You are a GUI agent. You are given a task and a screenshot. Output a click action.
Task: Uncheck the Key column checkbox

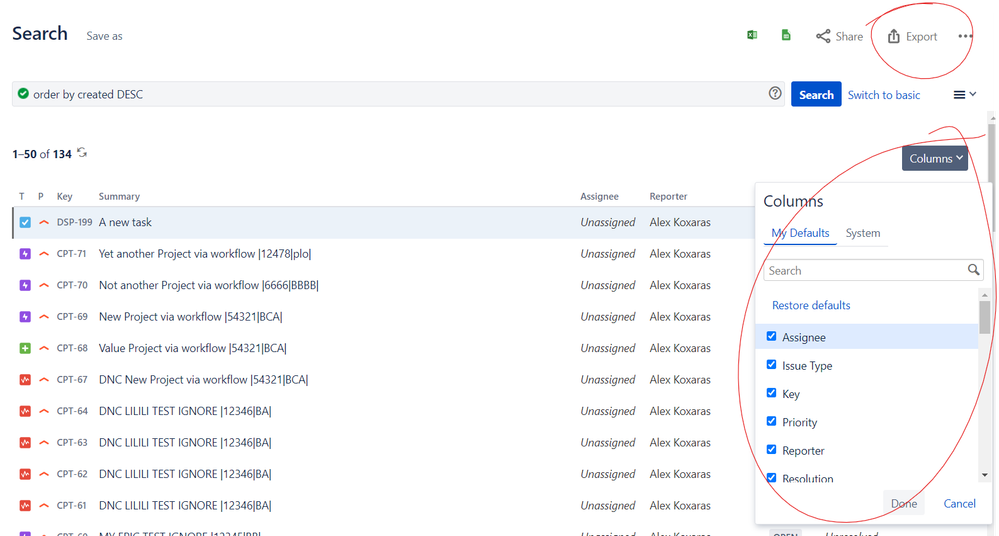pyautogui.click(x=772, y=393)
